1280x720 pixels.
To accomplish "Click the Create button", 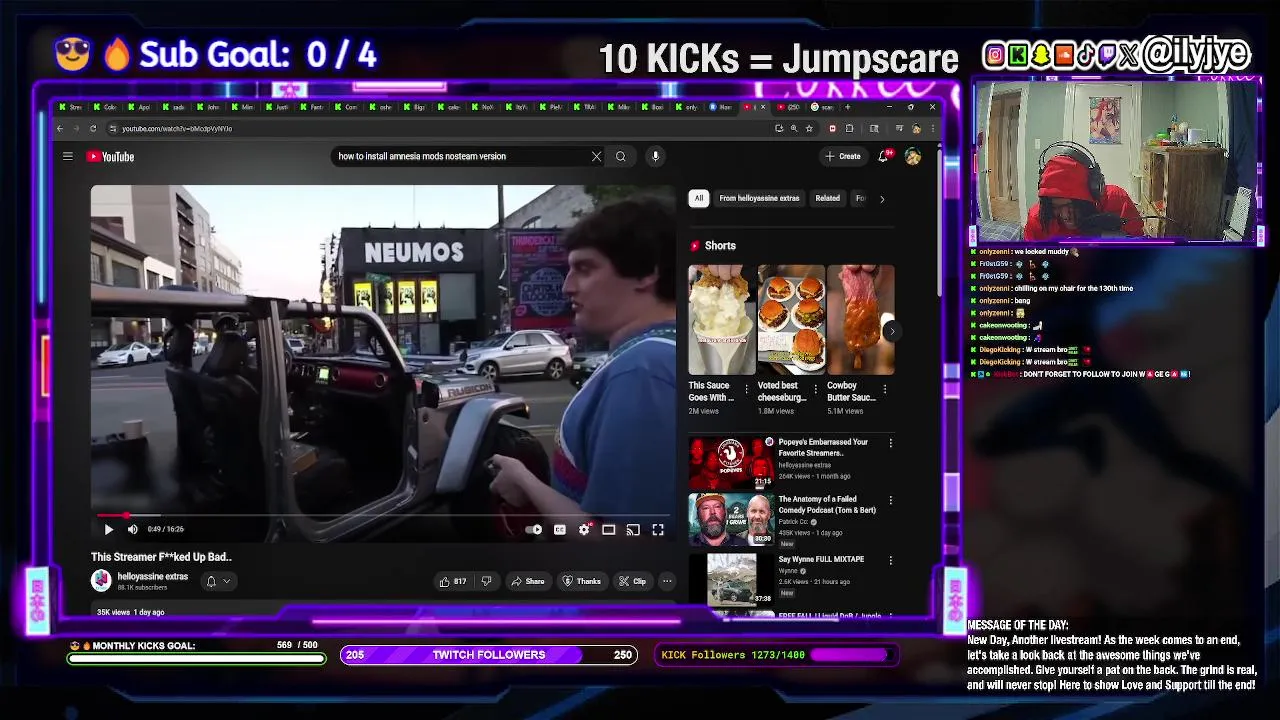I will 842,156.
